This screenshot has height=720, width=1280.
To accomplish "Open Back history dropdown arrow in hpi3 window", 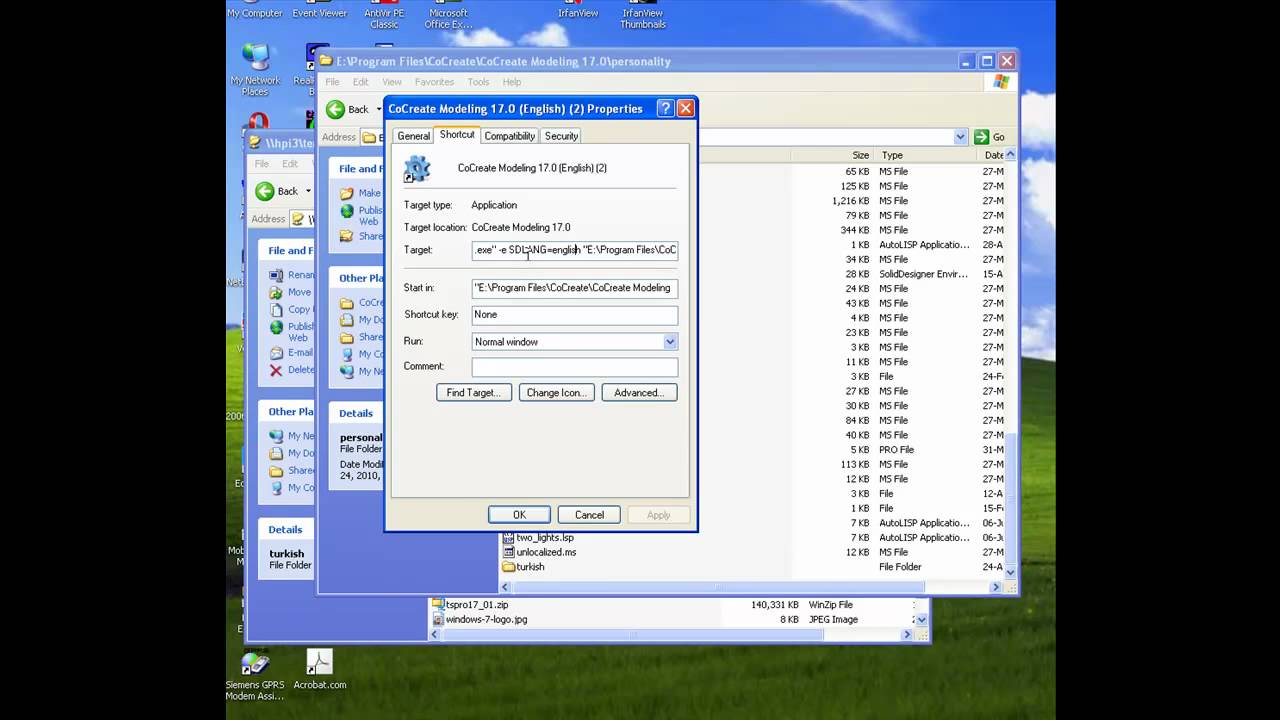I will tap(308, 192).
